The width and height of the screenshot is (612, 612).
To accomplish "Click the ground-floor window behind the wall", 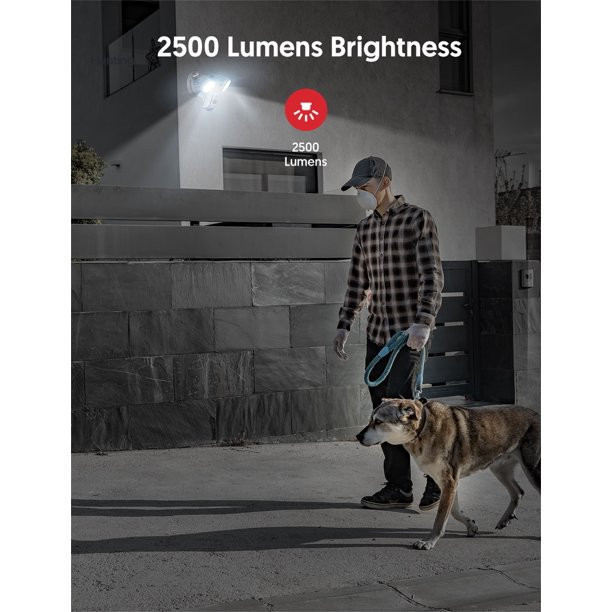I will point(271,170).
